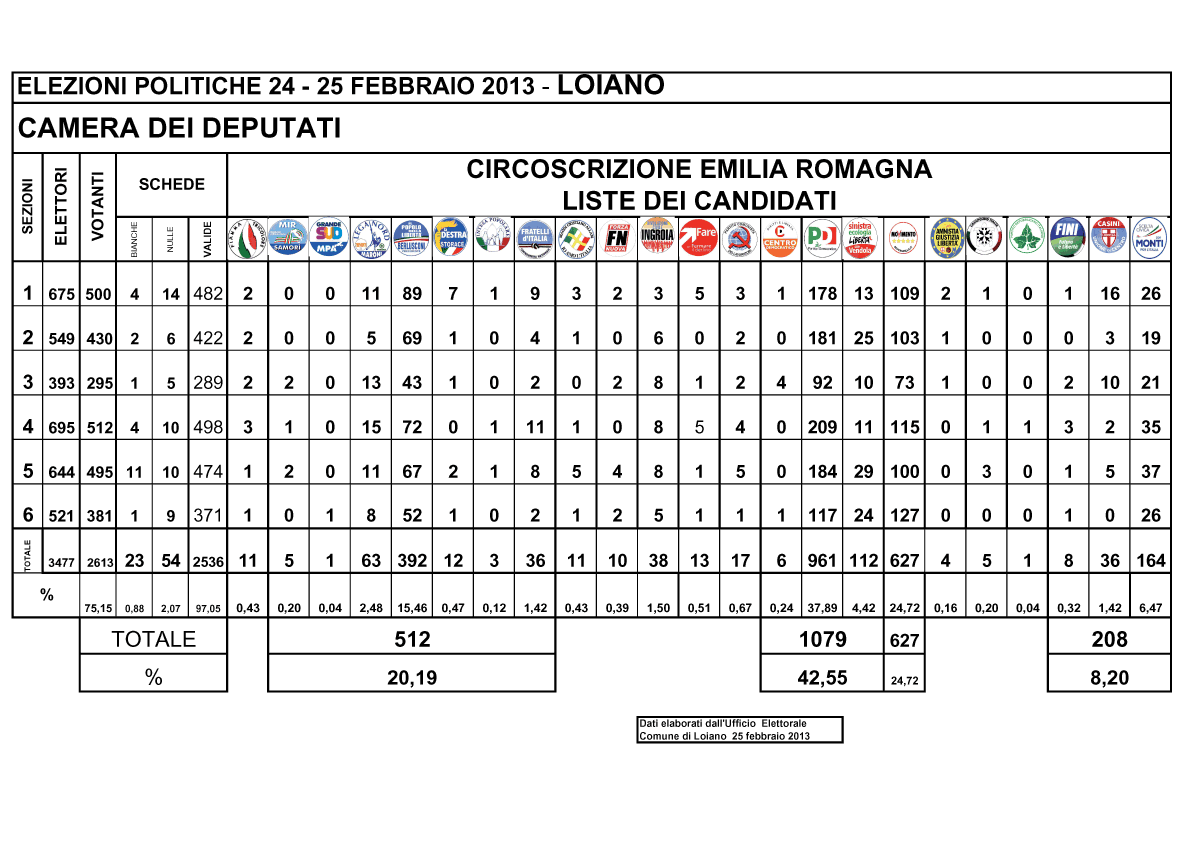The width and height of the screenshot is (1191, 842).
Task: Click the SCHEDE column header
Action: click(x=172, y=184)
